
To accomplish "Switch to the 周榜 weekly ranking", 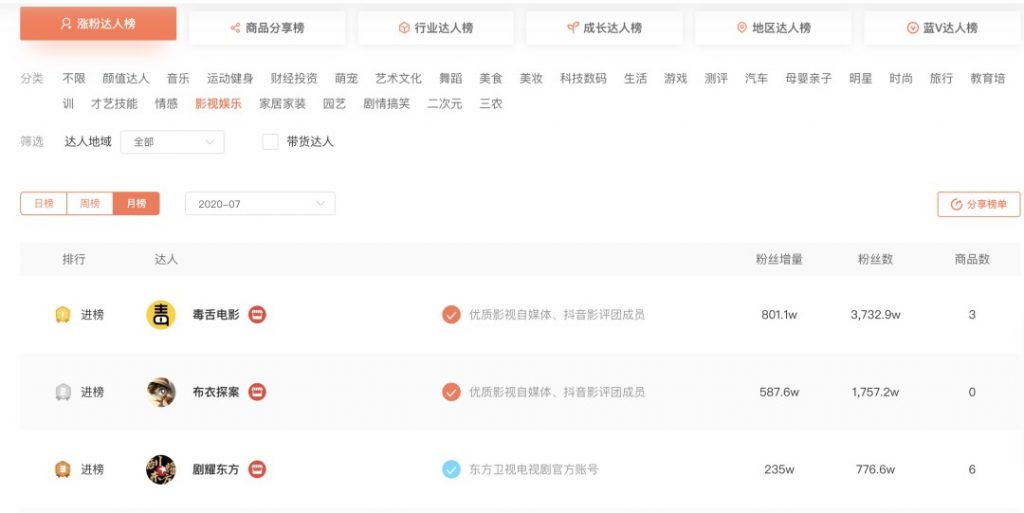I will (90, 204).
